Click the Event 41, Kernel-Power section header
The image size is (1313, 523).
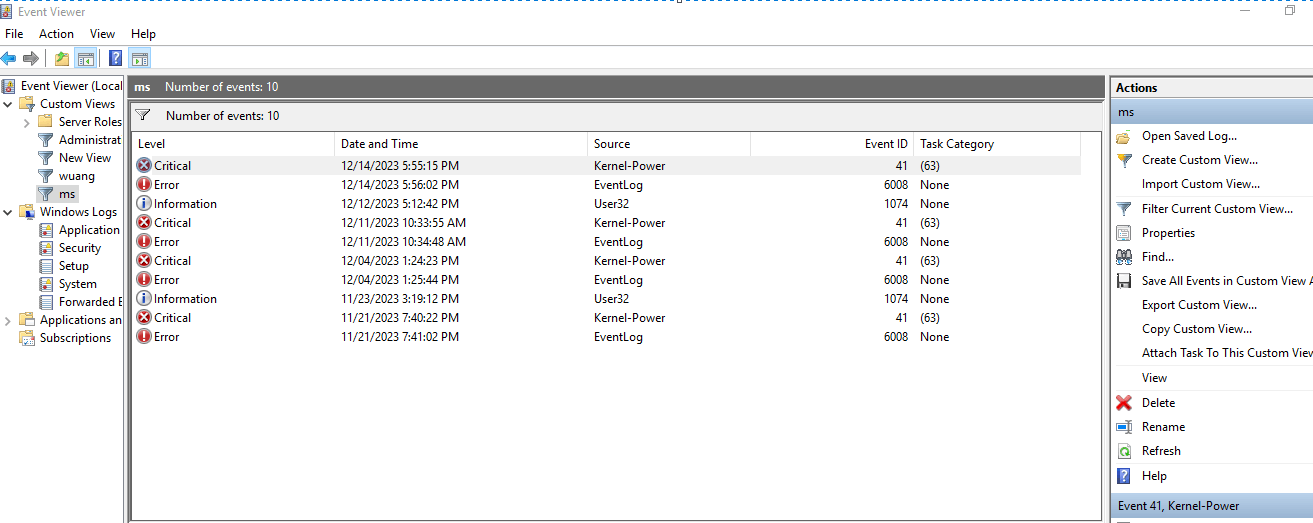(x=1212, y=506)
